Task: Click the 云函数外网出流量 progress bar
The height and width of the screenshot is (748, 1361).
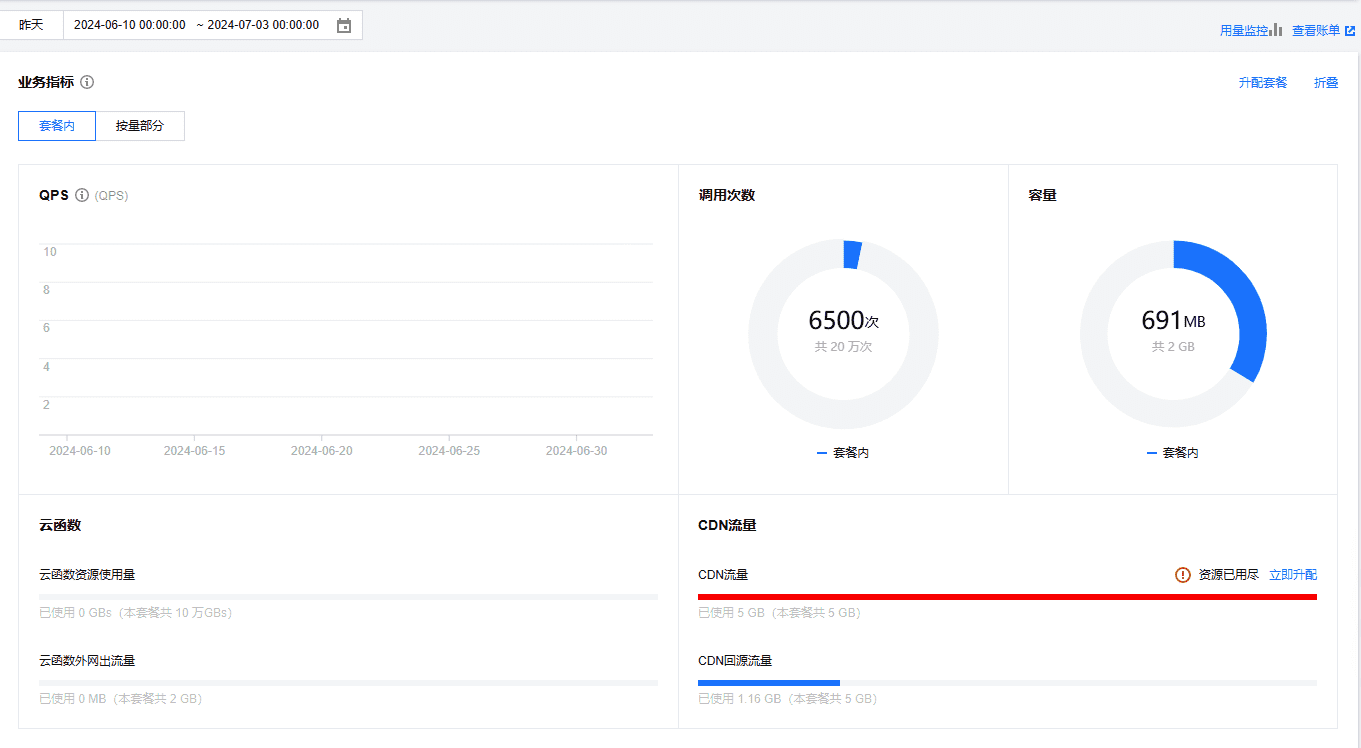Action: pyautogui.click(x=348, y=683)
